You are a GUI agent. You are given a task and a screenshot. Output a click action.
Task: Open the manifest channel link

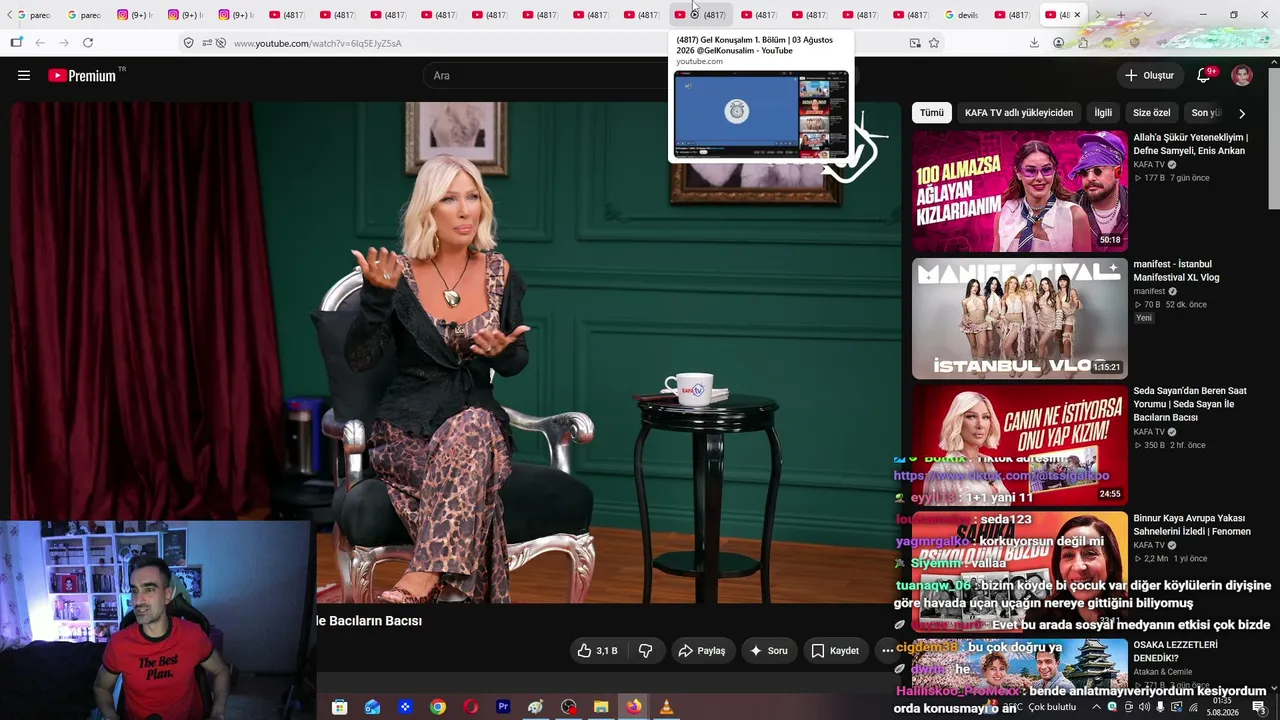(1148, 292)
